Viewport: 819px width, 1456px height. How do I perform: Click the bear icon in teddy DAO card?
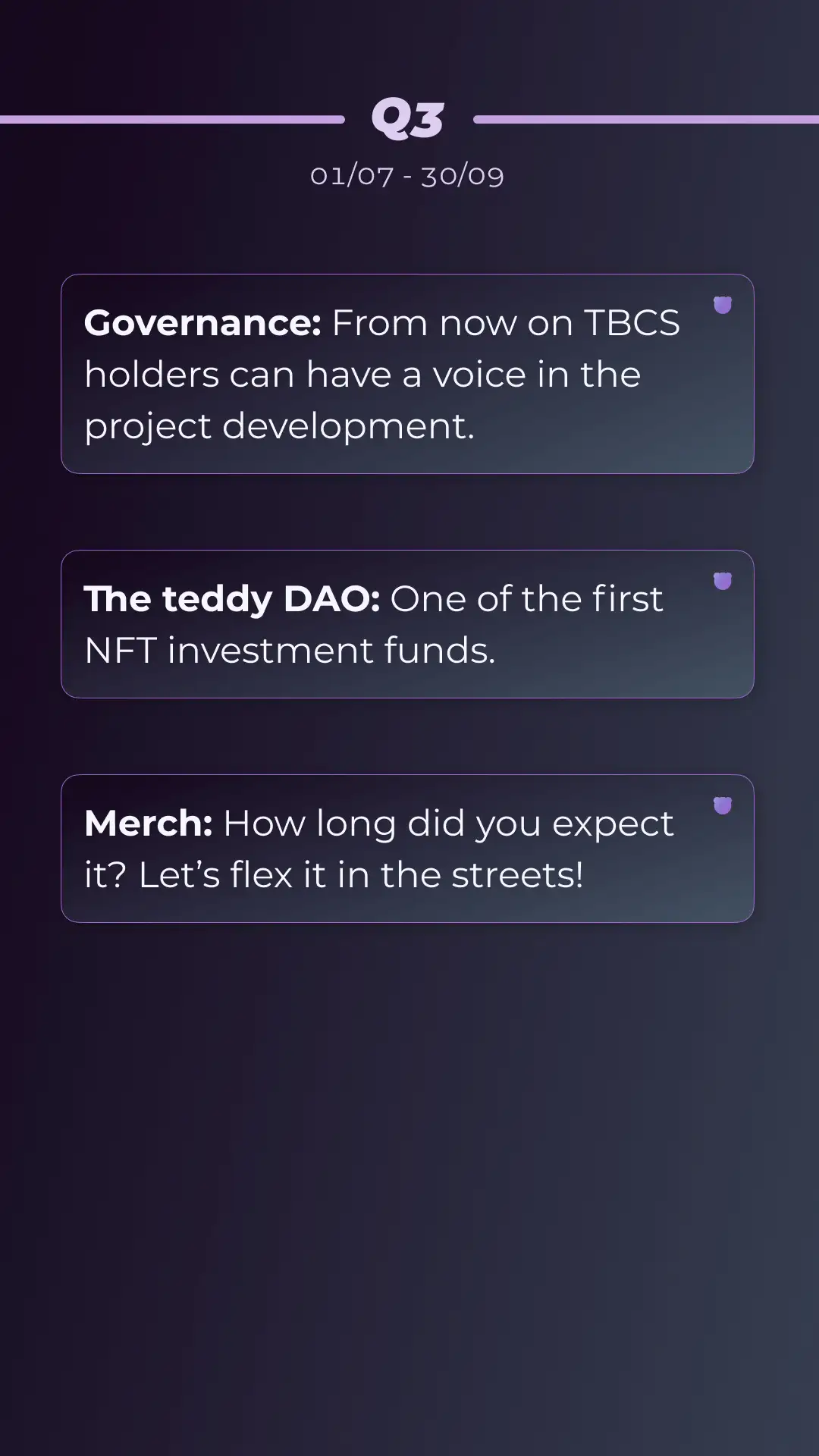[723, 581]
